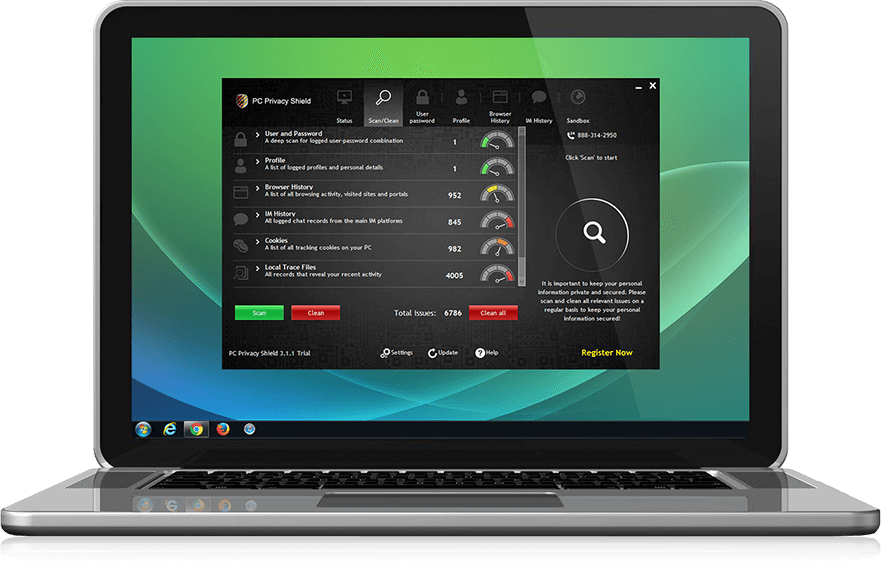Click the 'Click Scan to start' text
Viewport: 881px width, 563px height.
coord(591,158)
